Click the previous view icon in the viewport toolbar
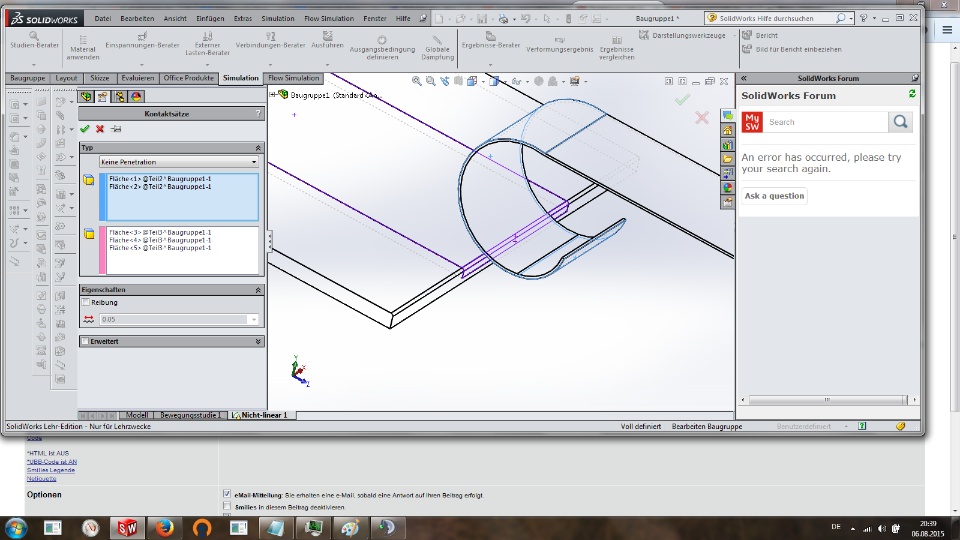 444,81
